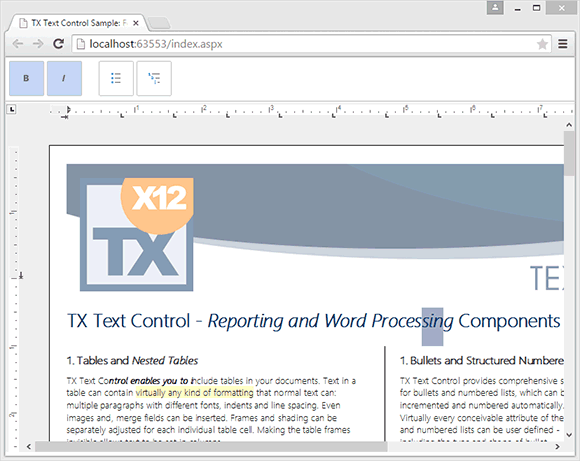This screenshot has height=461, width=580.
Task: Click the heading '1. Tables and Nested Tables'
Action: pos(132,360)
